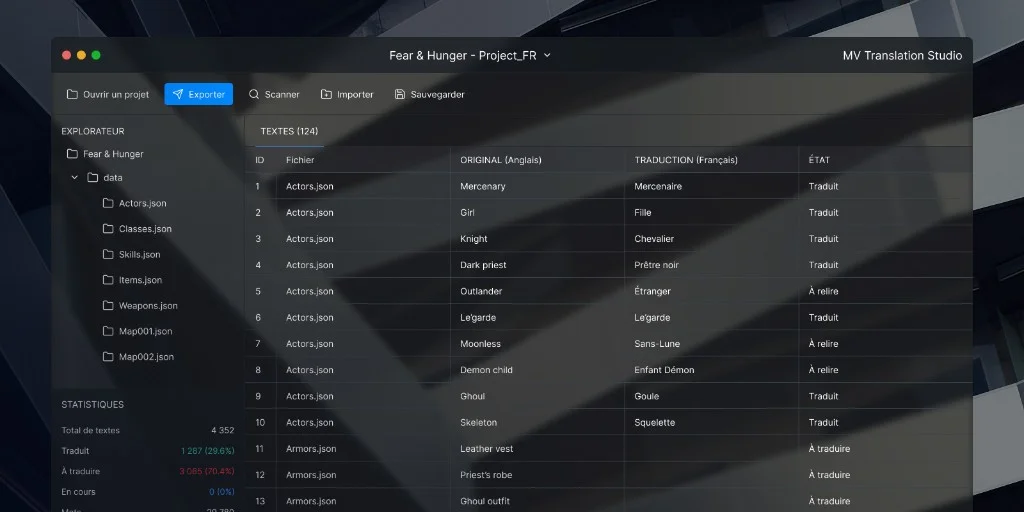Click the Weapons.json file icon
Image resolution: width=1024 pixels, height=512 pixels.
tap(108, 306)
